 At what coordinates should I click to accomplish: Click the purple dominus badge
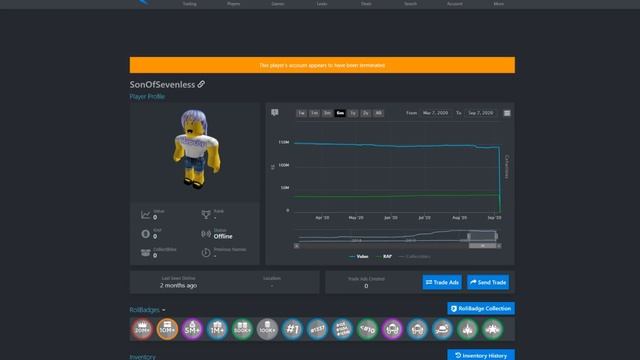click(x=392, y=329)
